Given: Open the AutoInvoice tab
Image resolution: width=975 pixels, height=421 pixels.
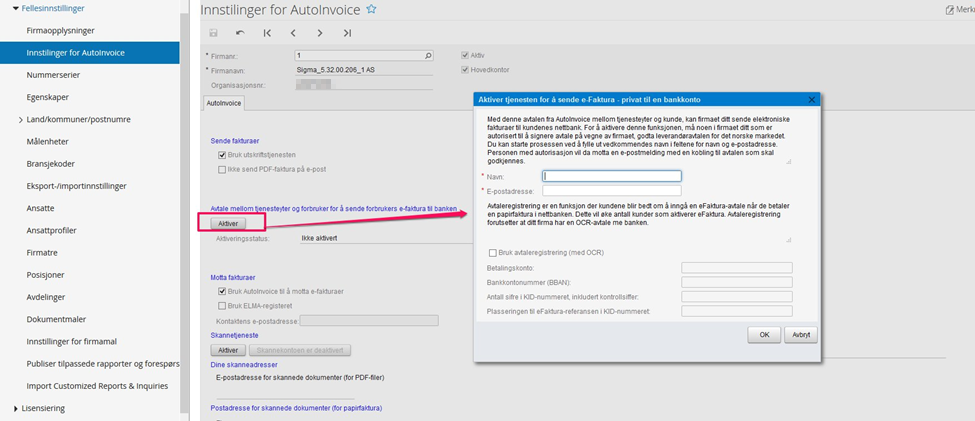Looking at the screenshot, I should point(224,103).
